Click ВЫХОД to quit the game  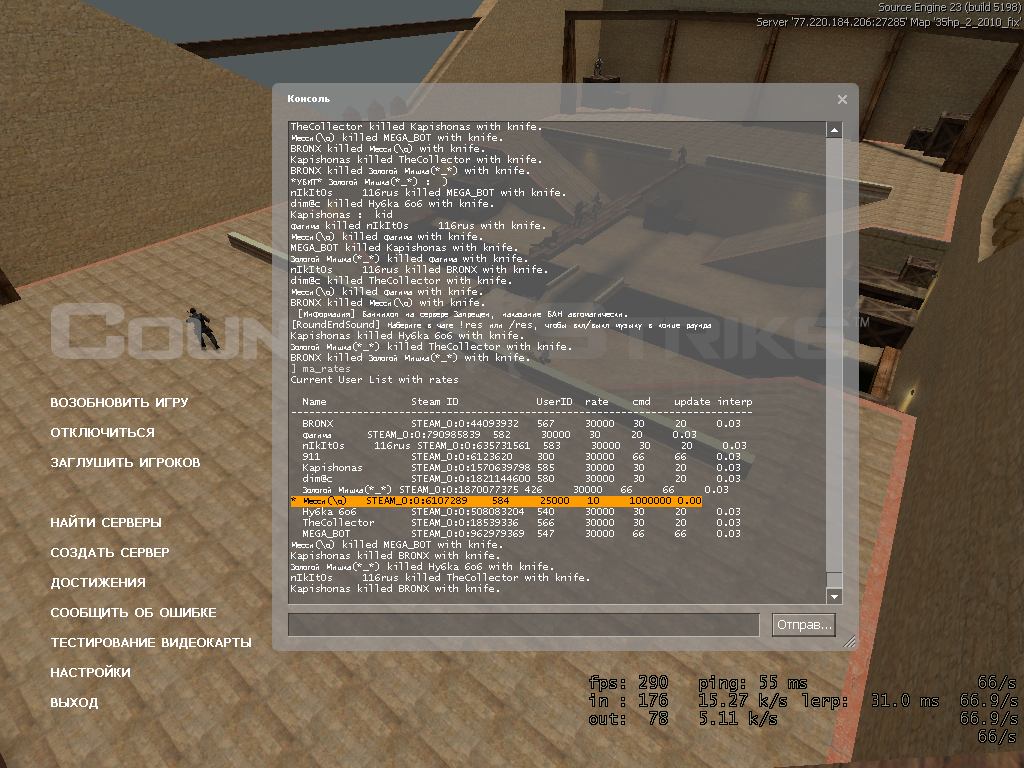tap(74, 703)
